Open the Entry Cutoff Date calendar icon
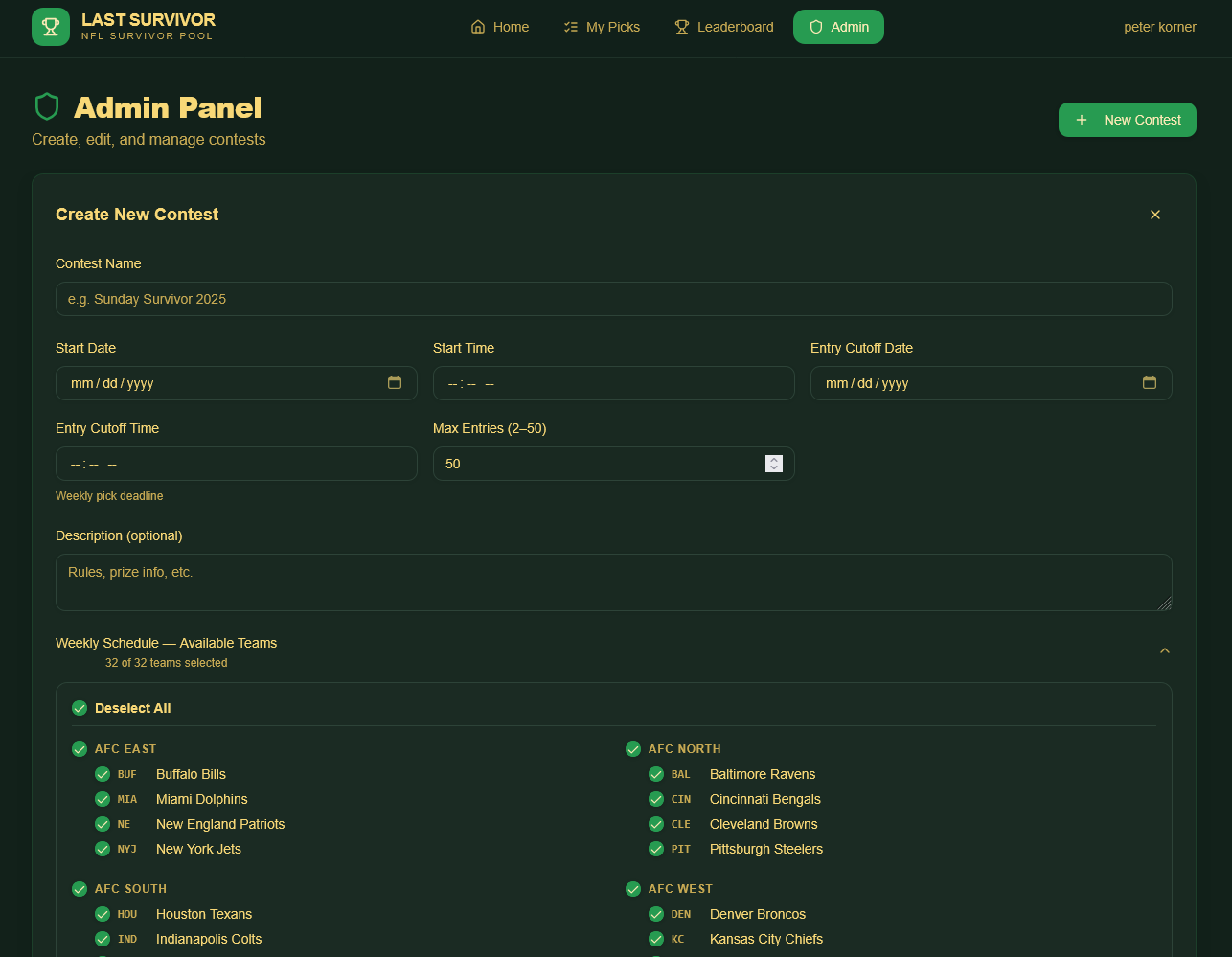Viewport: 1232px width, 957px height. (1150, 383)
